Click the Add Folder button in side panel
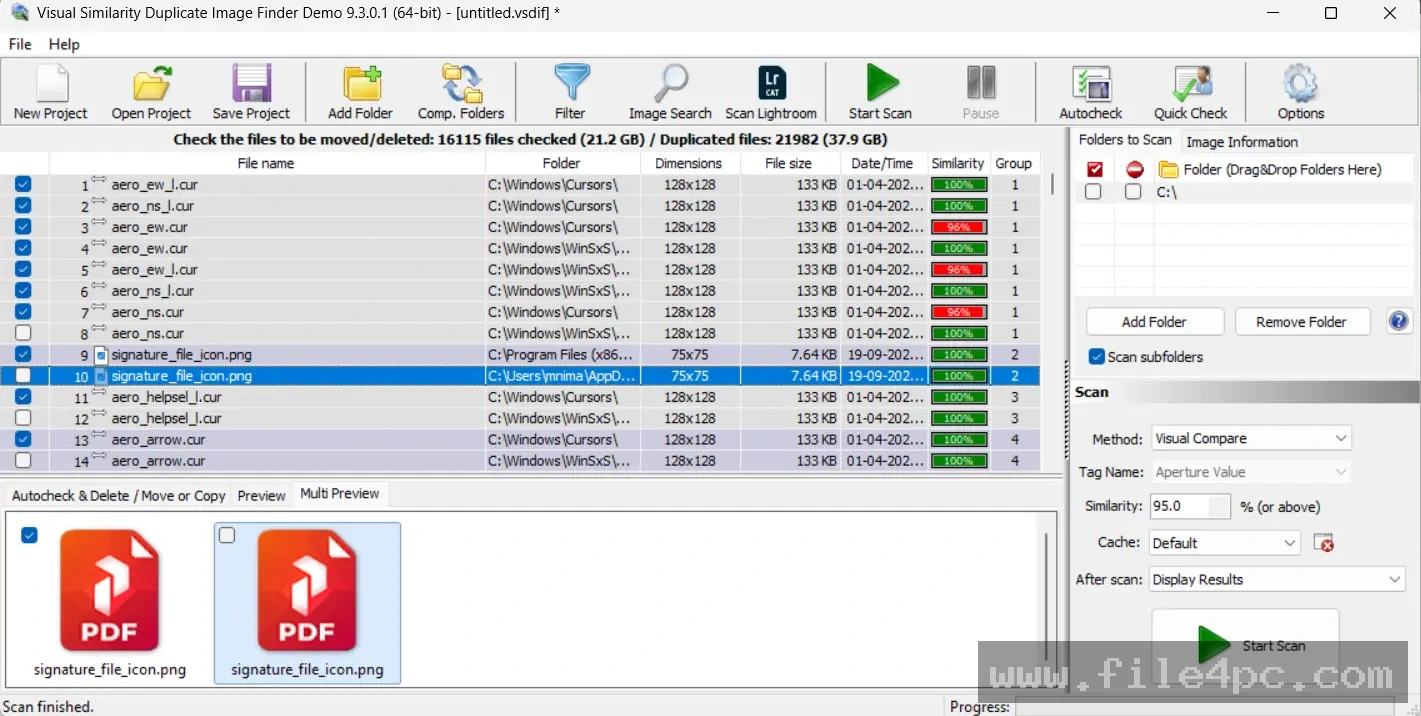The width and height of the screenshot is (1421, 716). (x=1154, y=322)
